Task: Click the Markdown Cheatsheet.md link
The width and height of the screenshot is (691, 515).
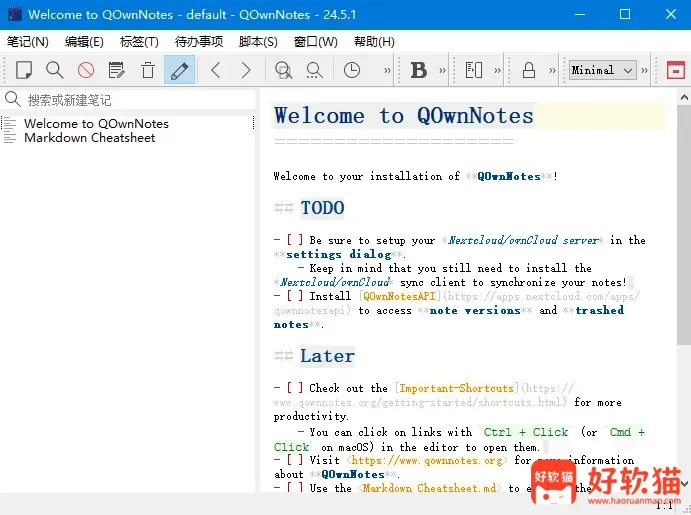Action: pyautogui.click(x=429, y=488)
